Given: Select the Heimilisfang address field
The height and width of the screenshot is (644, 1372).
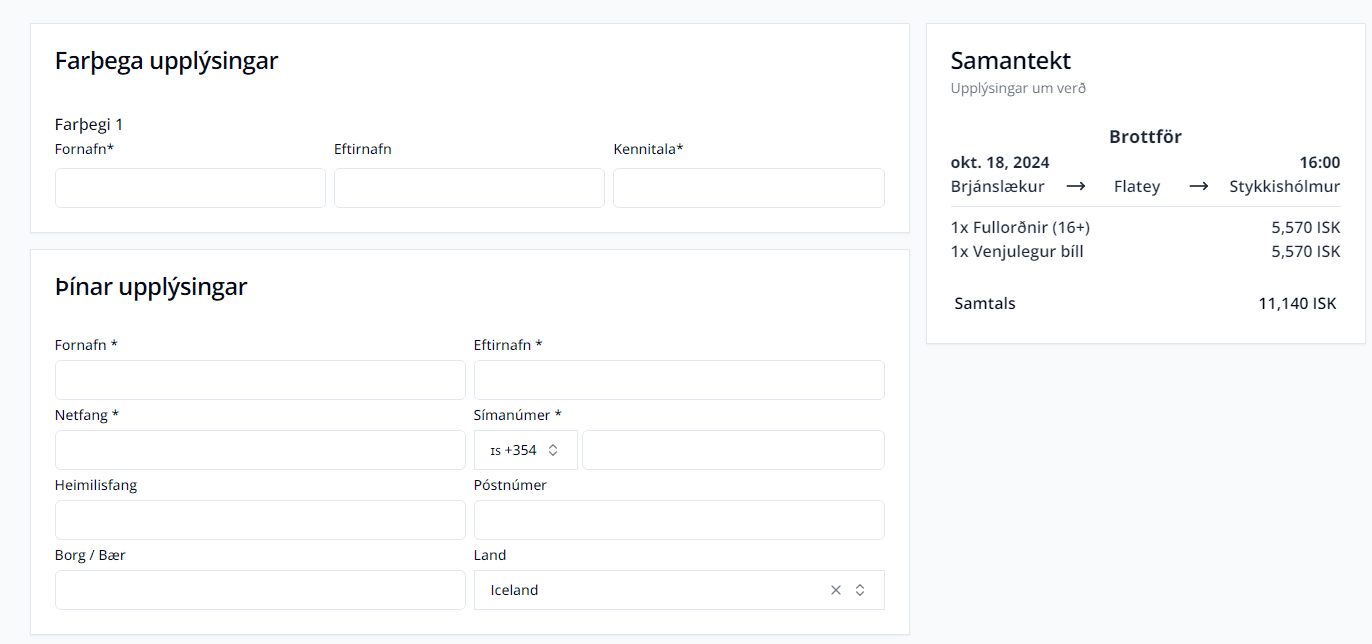Looking at the screenshot, I should (x=260, y=520).
